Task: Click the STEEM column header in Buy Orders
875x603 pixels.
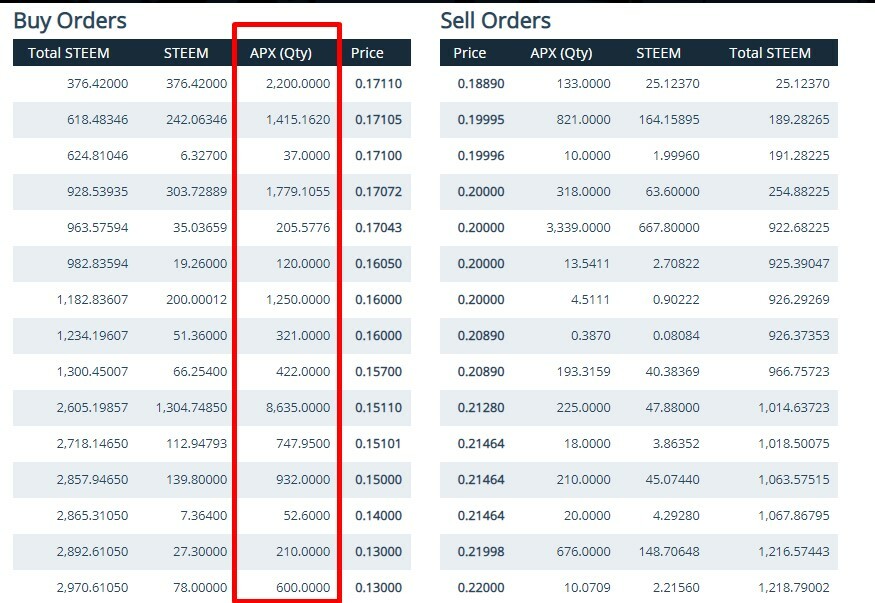Action: click(x=185, y=52)
